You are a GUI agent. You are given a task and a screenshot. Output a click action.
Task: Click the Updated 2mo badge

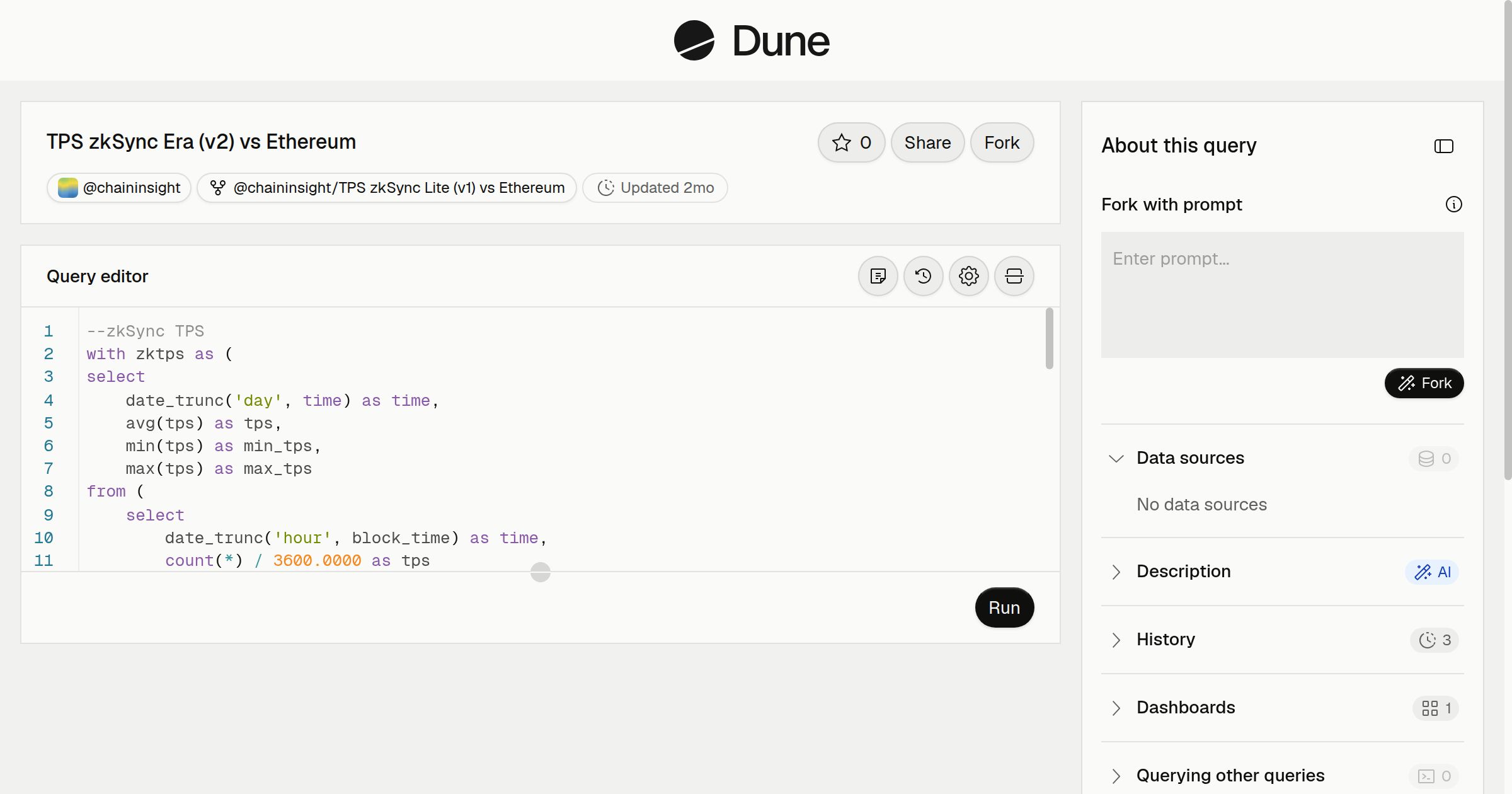[x=655, y=188]
